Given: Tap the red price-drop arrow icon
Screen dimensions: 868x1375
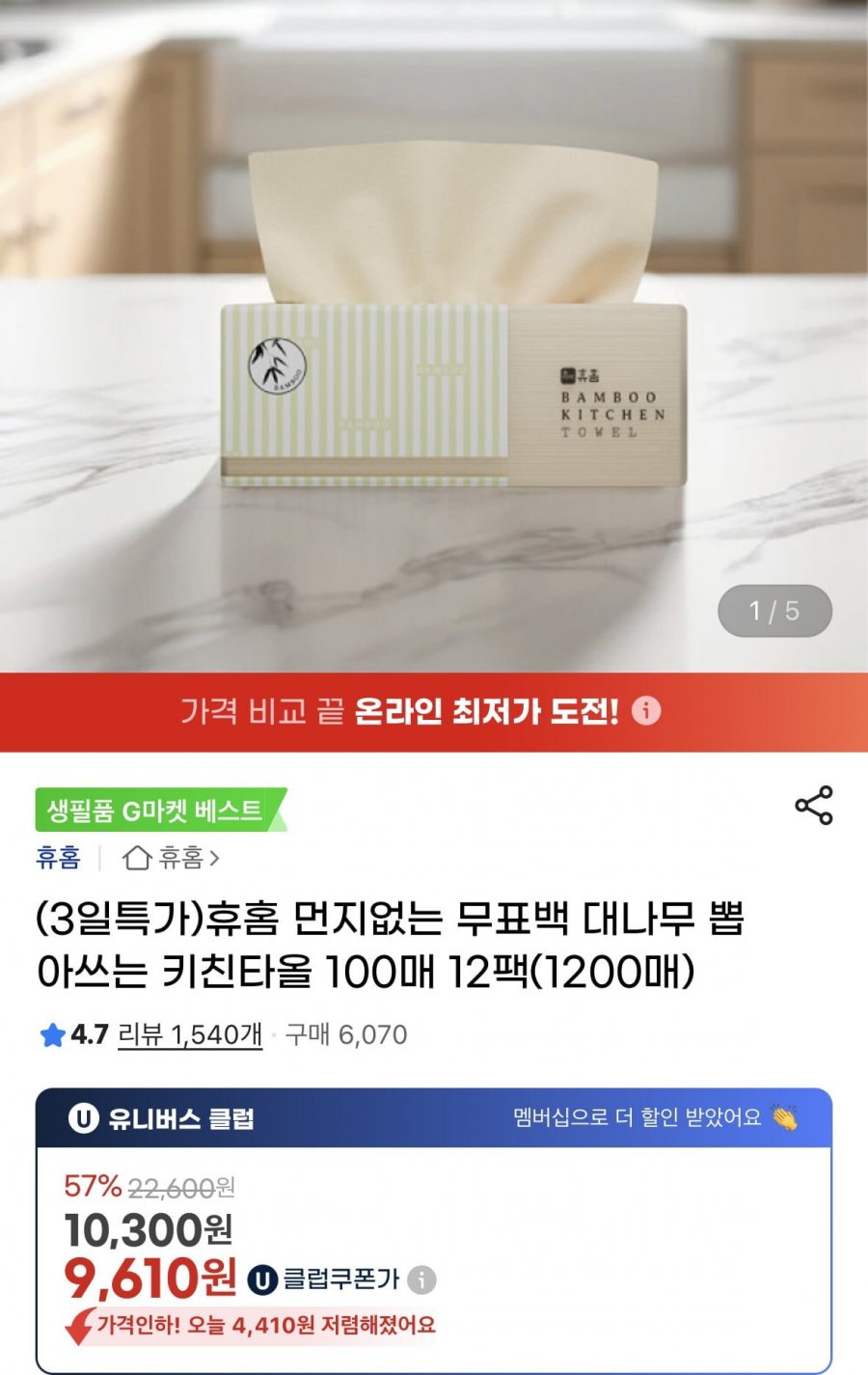Looking at the screenshot, I should 78,1326.
